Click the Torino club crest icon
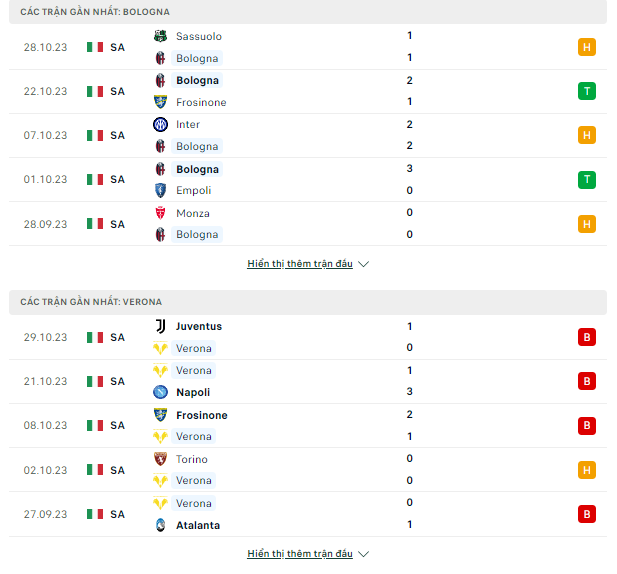Viewport: 617px width, 574px height. pos(160,459)
